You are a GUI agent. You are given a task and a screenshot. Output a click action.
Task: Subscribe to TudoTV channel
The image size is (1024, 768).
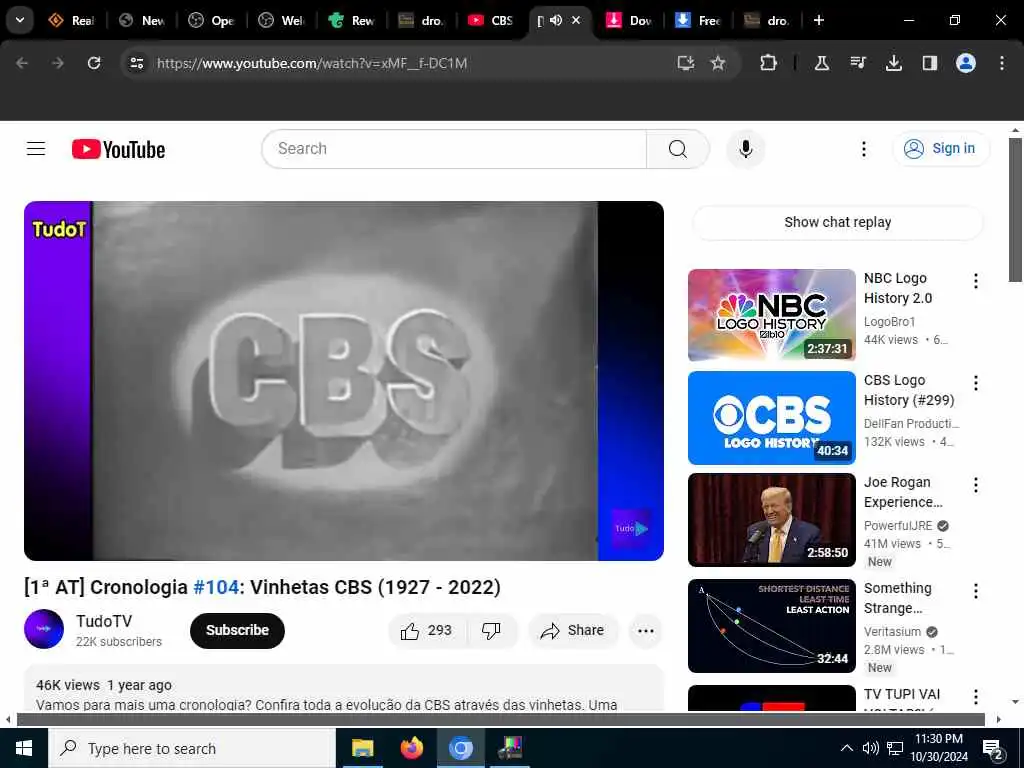(x=237, y=630)
